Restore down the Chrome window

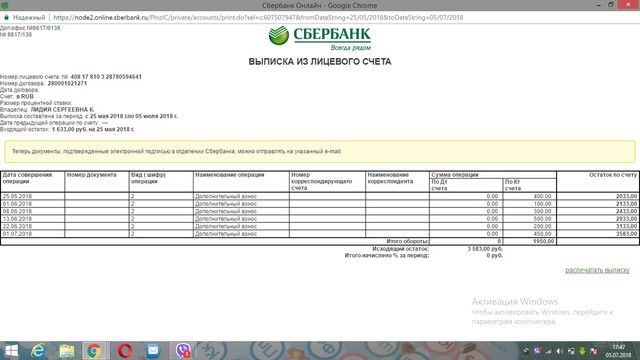tap(611, 5)
